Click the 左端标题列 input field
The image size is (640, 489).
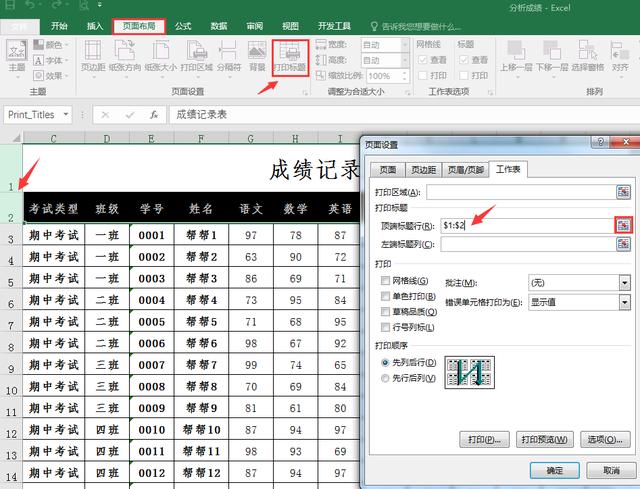[x=528, y=244]
